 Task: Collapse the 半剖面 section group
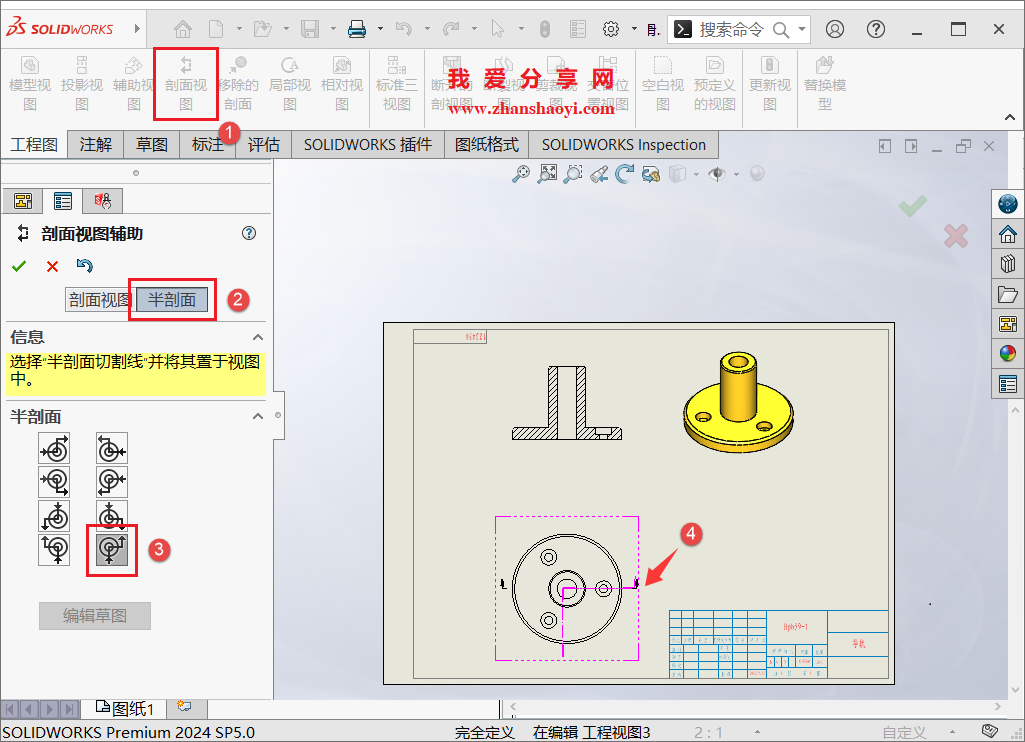pyautogui.click(x=257, y=415)
